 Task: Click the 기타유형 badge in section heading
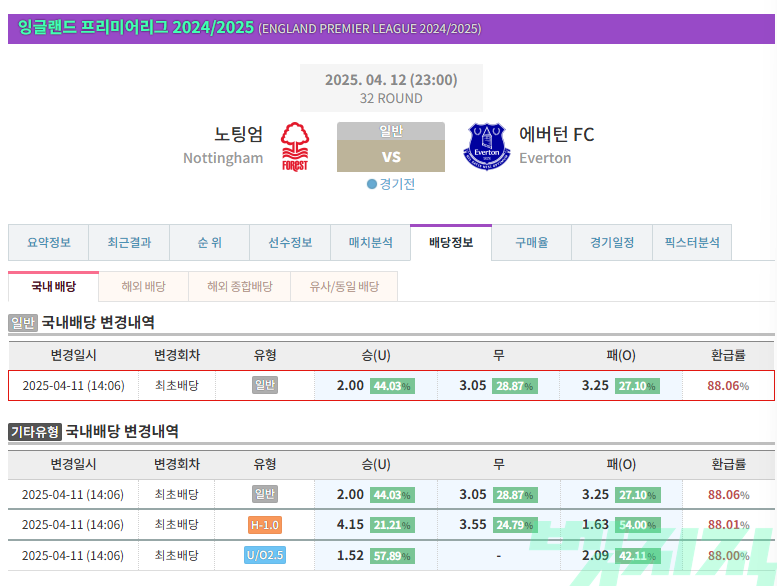[x=35, y=432]
